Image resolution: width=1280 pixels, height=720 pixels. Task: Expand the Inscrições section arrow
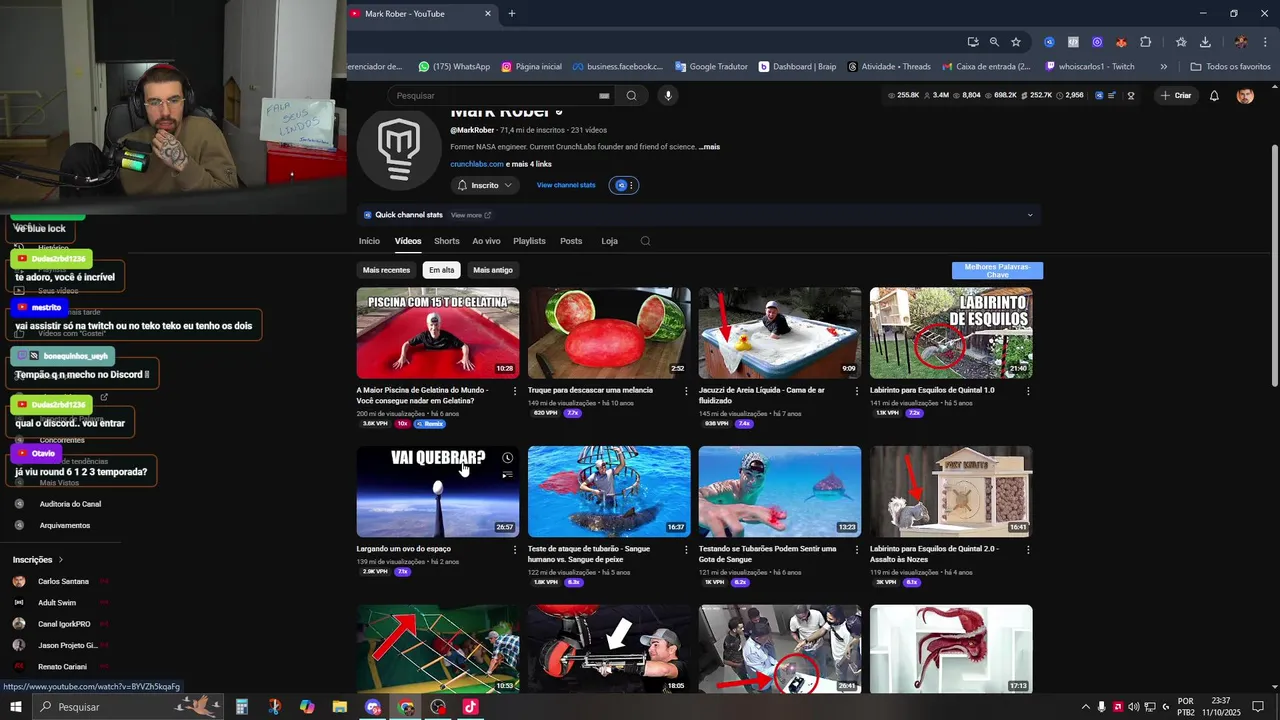click(x=61, y=560)
